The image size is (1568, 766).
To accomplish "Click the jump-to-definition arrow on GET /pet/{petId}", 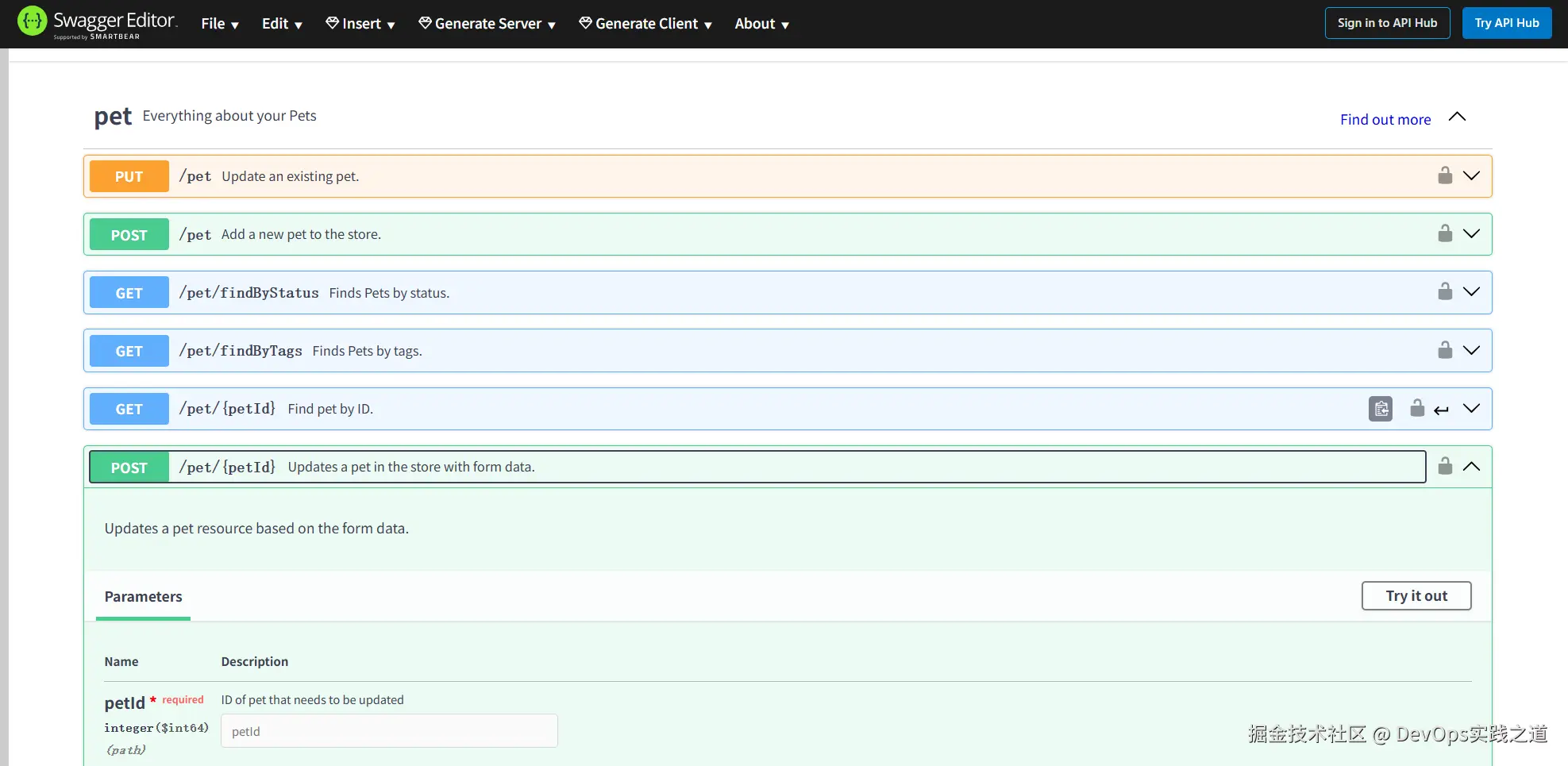I will click(x=1442, y=410).
